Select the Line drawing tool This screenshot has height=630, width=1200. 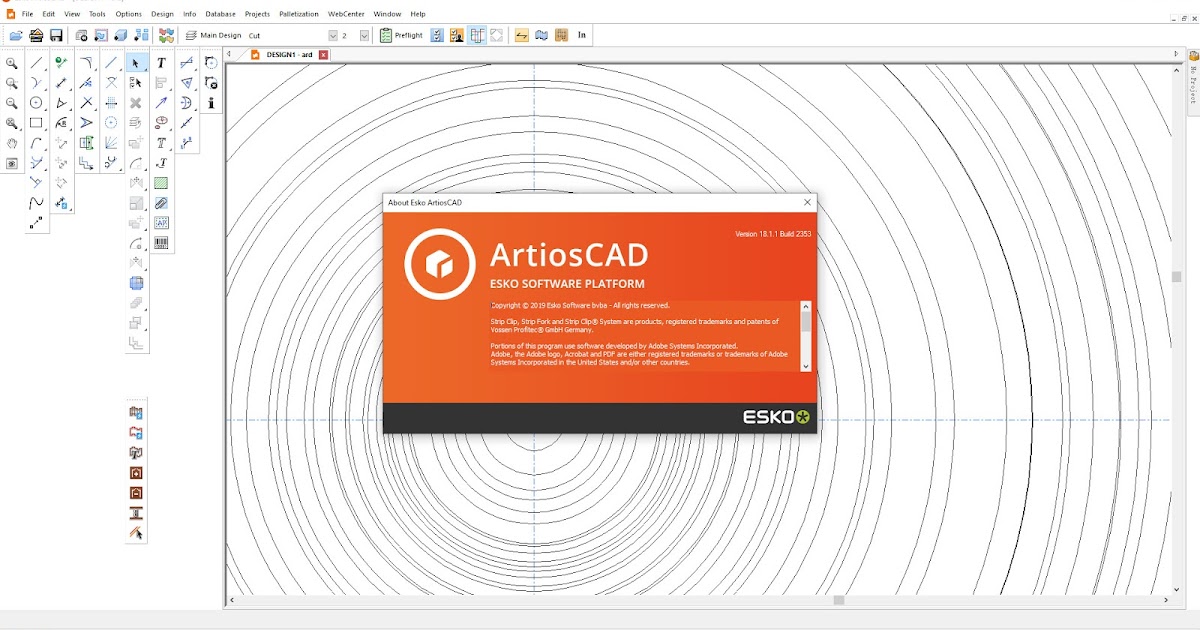(x=36, y=63)
